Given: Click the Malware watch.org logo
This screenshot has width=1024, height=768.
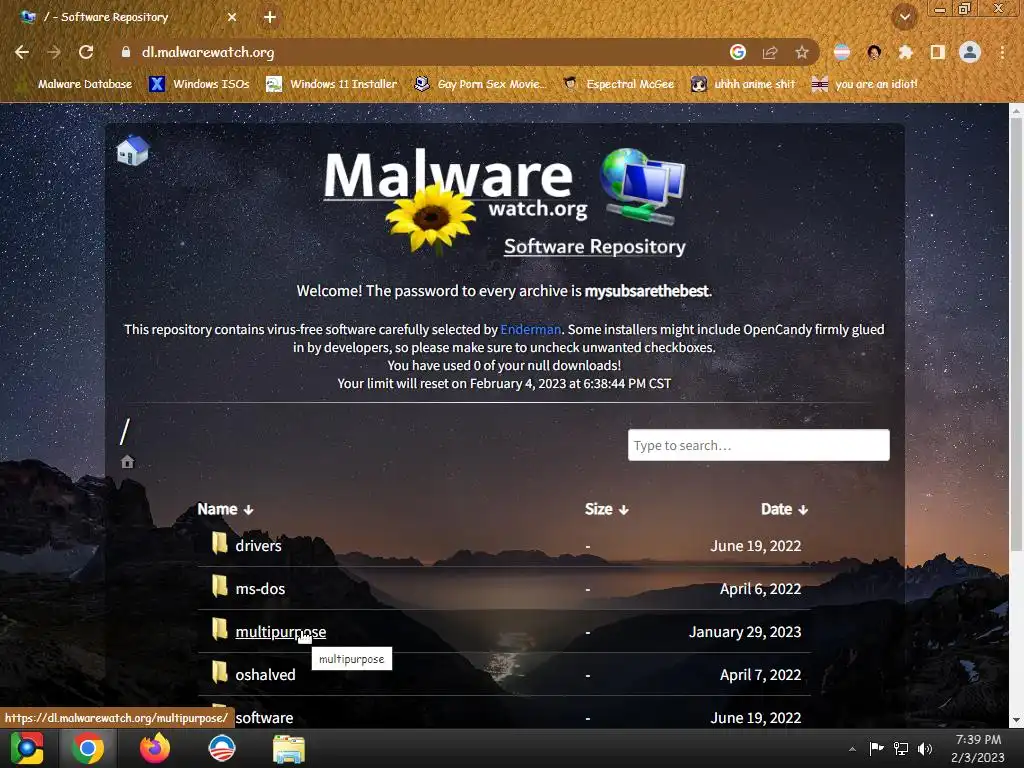Looking at the screenshot, I should (x=455, y=199).
